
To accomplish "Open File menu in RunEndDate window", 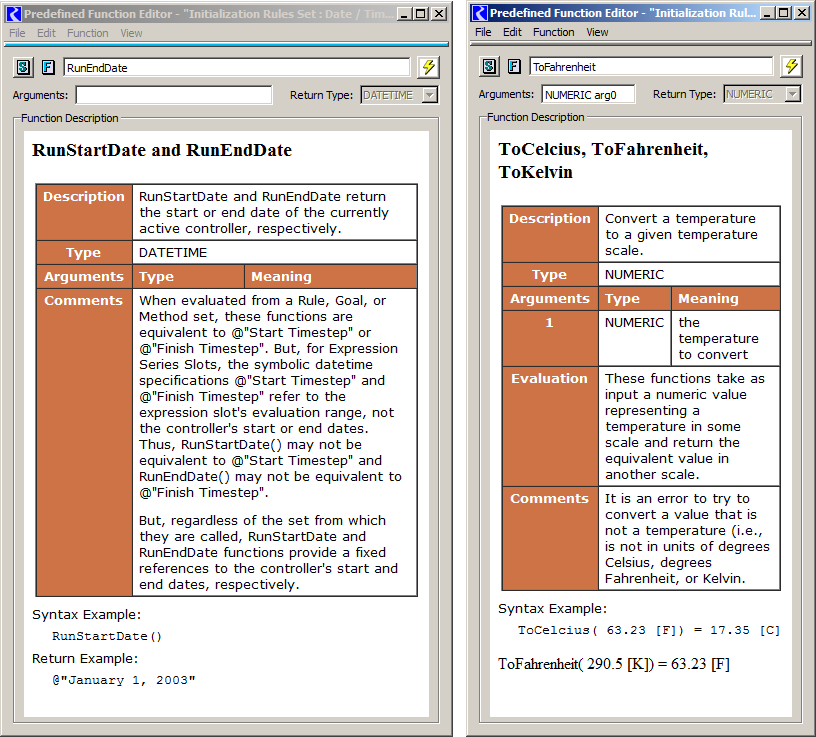I will [17, 33].
